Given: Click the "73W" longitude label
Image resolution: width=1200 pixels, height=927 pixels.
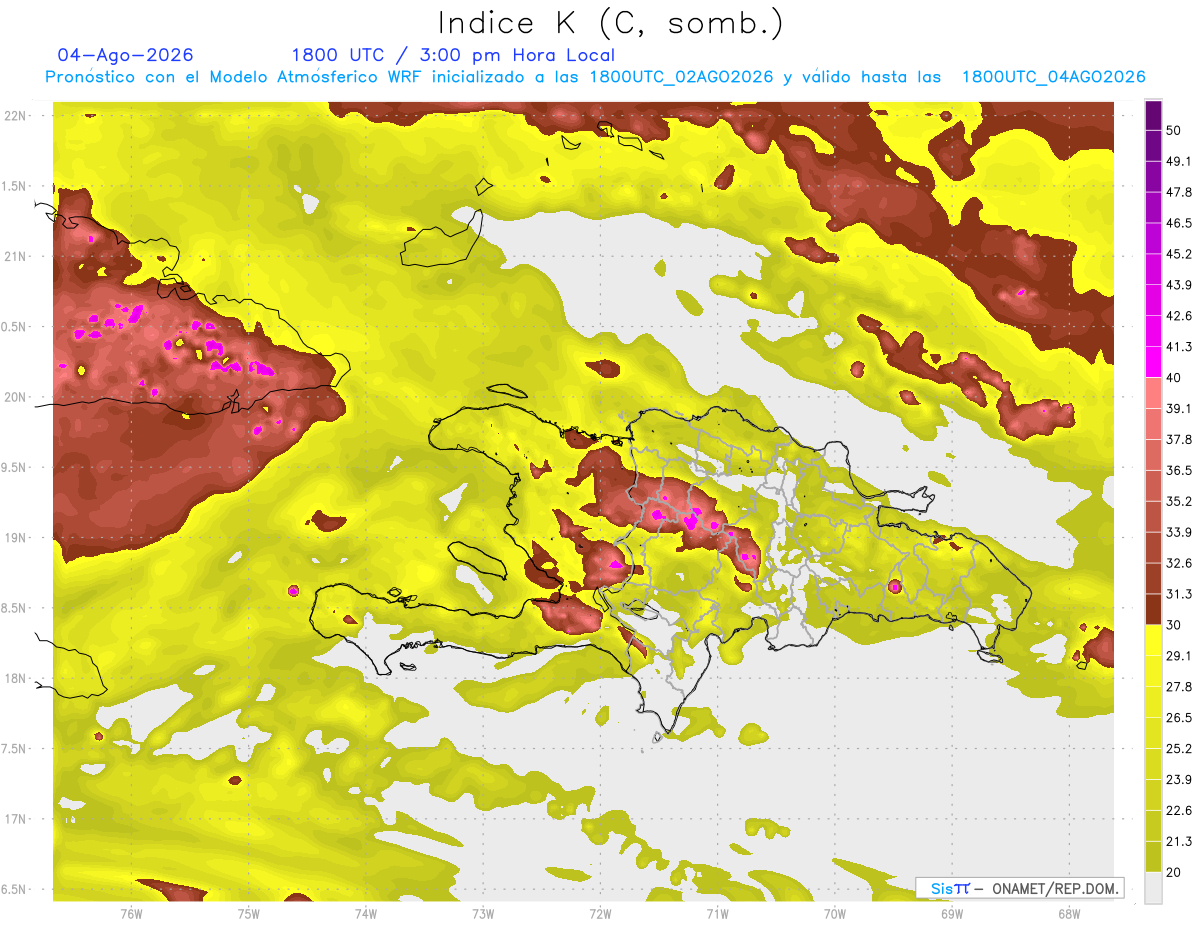Looking at the screenshot, I should (x=483, y=914).
